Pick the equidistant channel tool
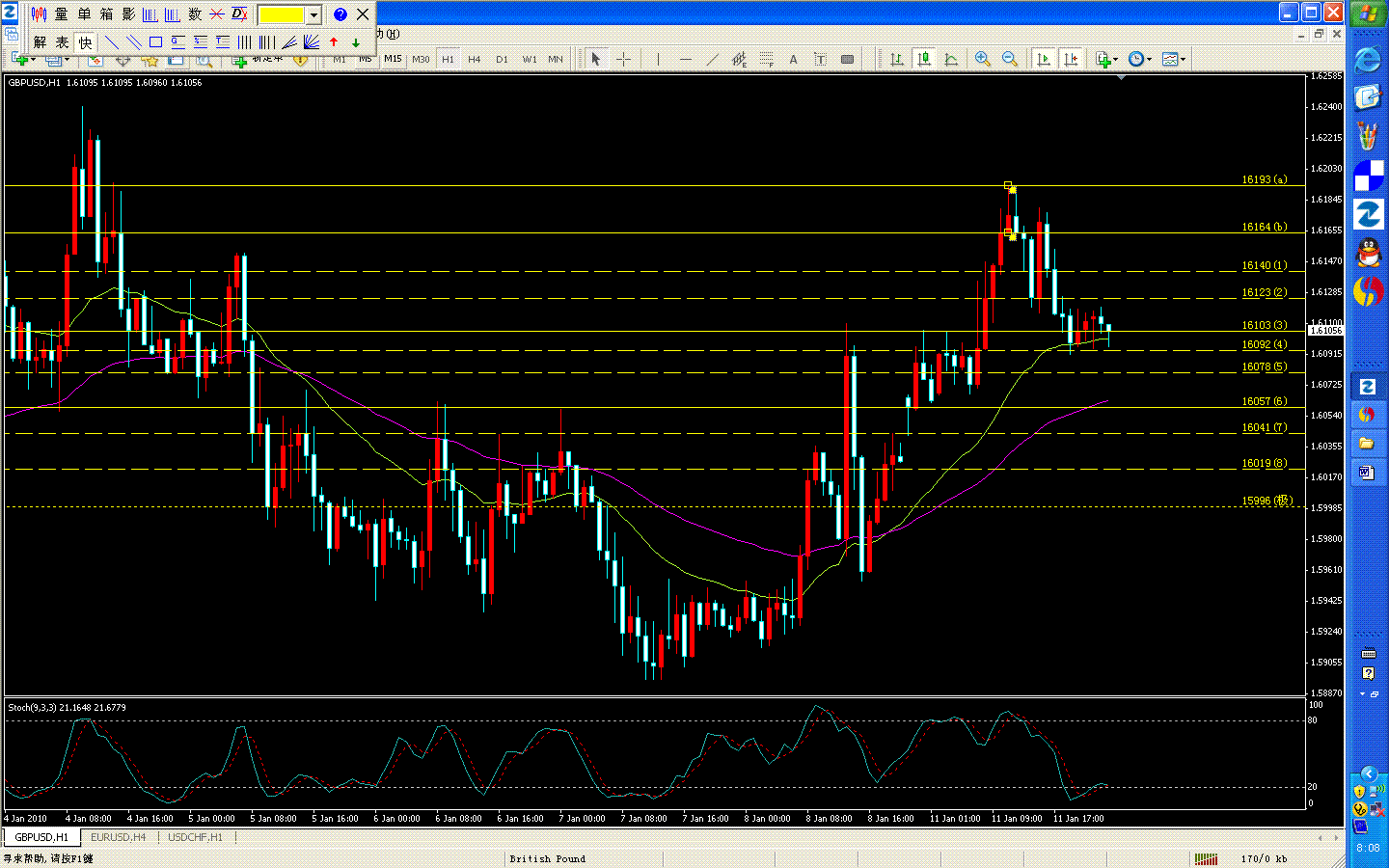This screenshot has height=868, width=1389. pos(739,59)
